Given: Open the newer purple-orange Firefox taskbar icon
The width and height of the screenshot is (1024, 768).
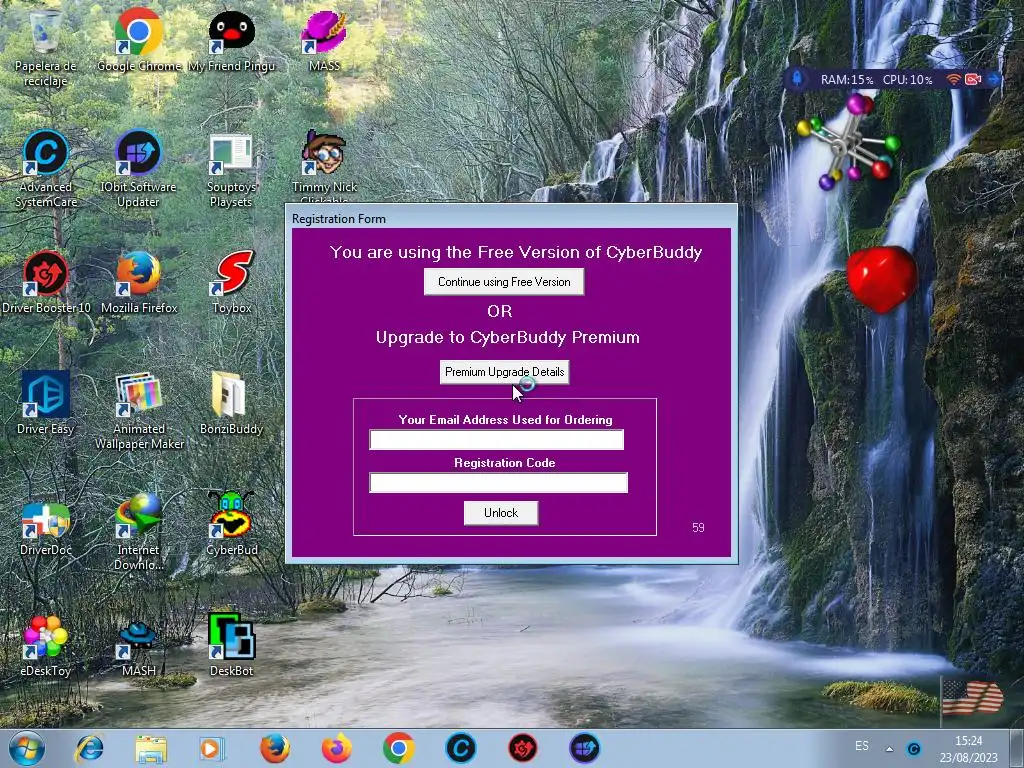Looking at the screenshot, I should tap(336, 748).
